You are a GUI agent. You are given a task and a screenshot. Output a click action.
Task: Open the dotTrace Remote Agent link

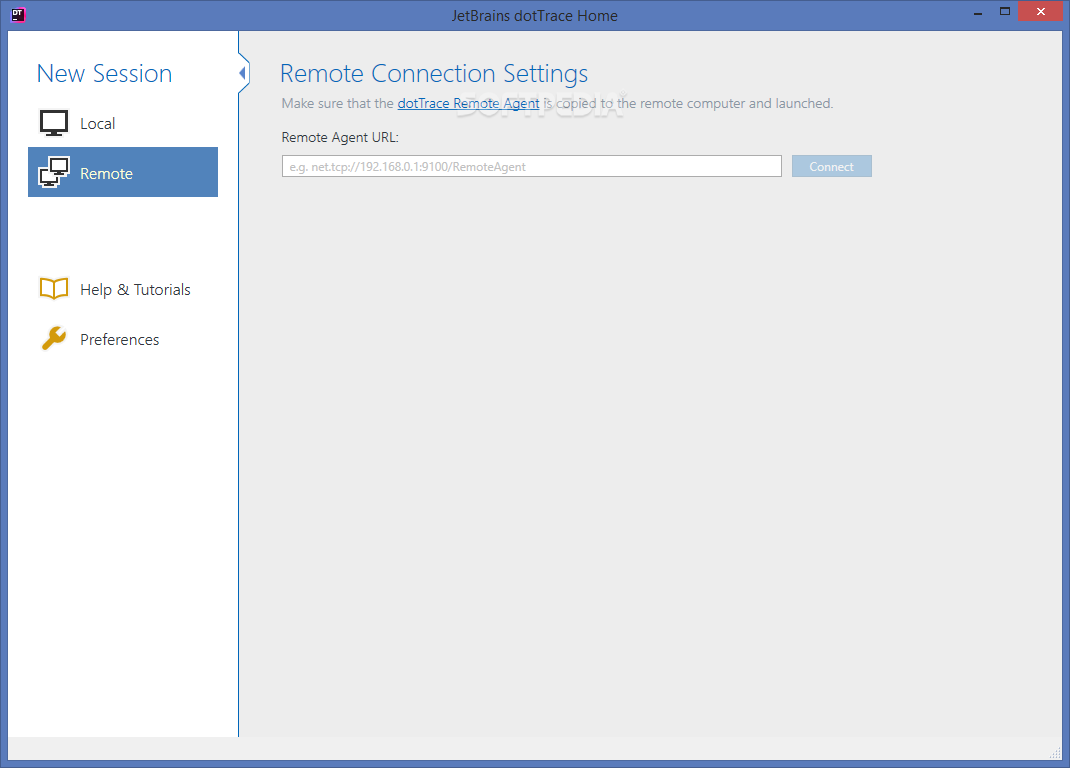pyautogui.click(x=468, y=103)
